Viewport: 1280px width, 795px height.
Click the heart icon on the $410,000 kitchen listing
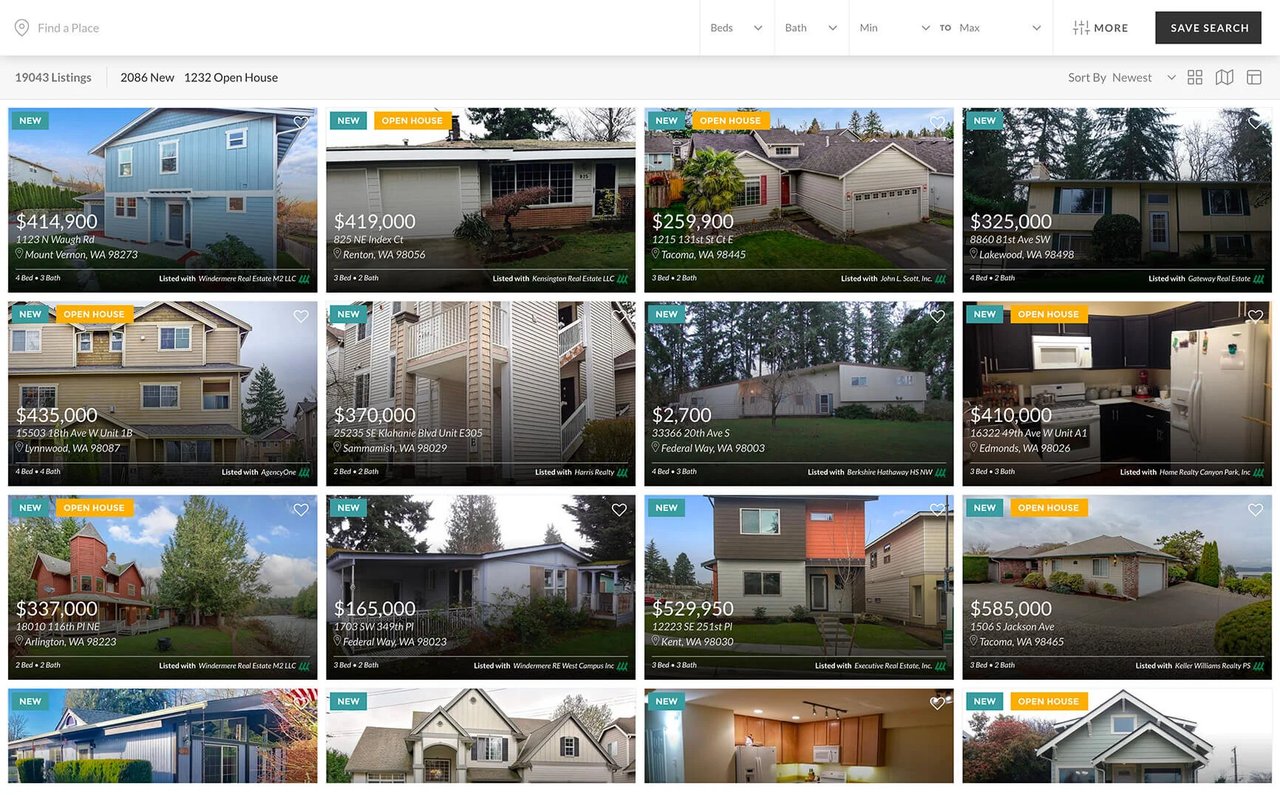pyautogui.click(x=1255, y=316)
